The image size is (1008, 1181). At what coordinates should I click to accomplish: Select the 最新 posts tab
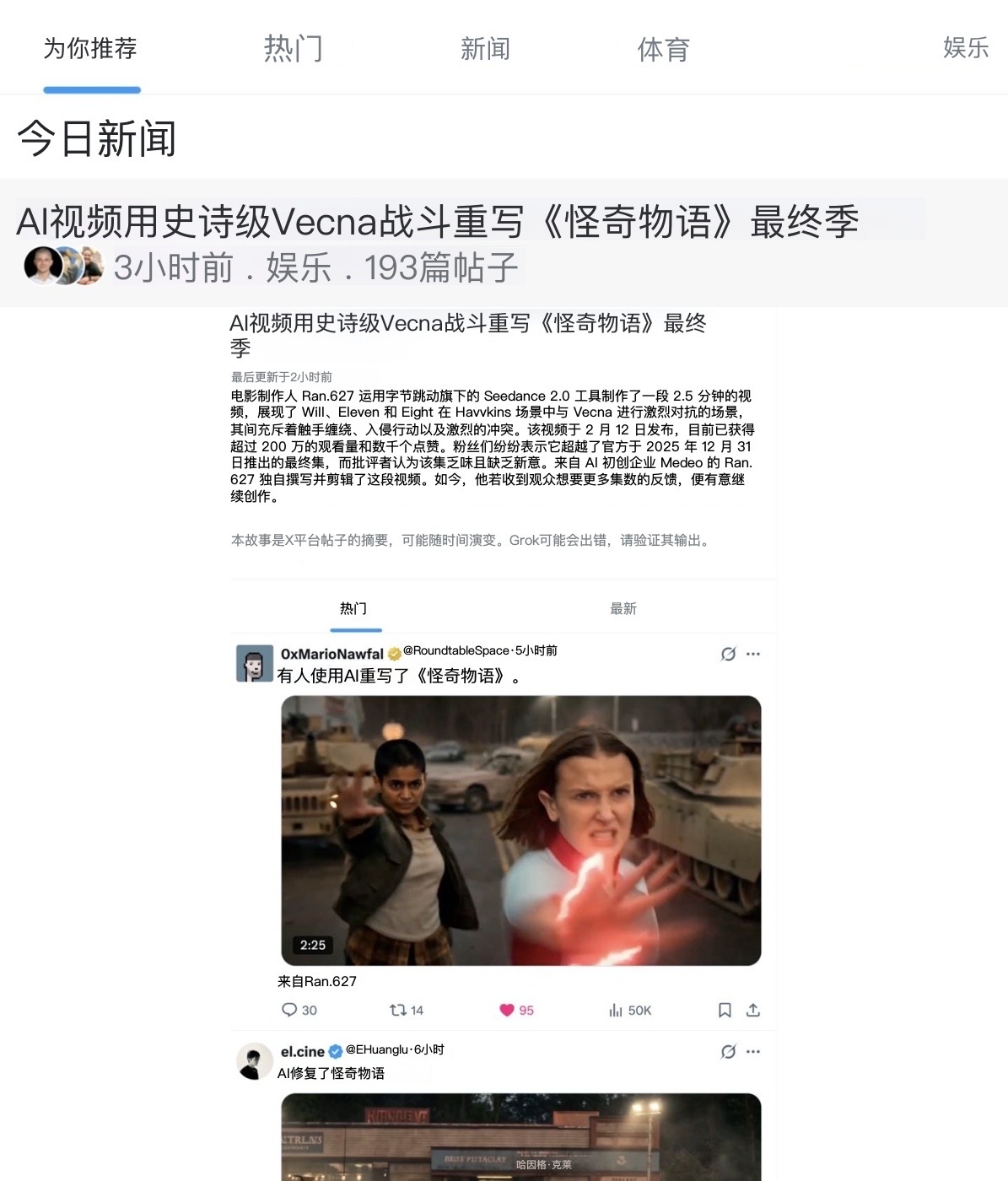pyautogui.click(x=623, y=608)
